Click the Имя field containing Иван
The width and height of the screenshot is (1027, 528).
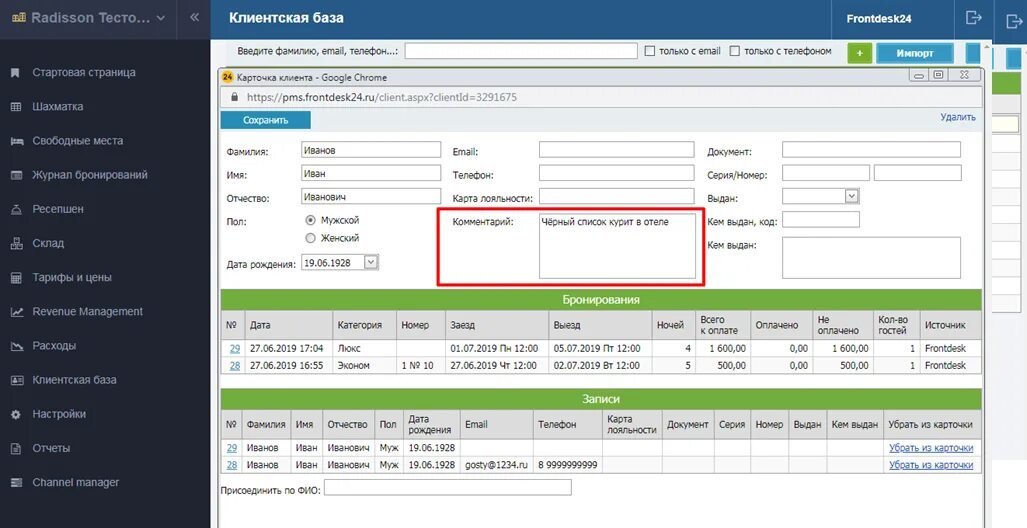(371, 174)
